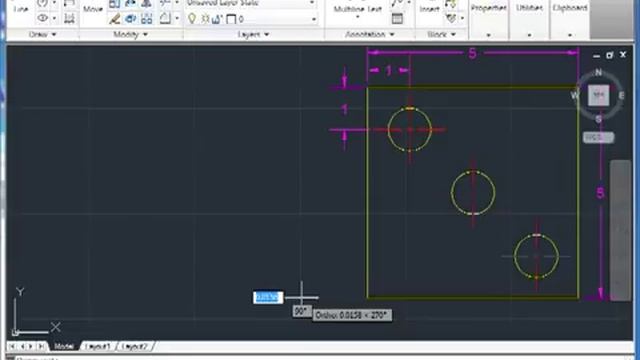
Task: Click the navigation bar on right edge
Action: 620,231
